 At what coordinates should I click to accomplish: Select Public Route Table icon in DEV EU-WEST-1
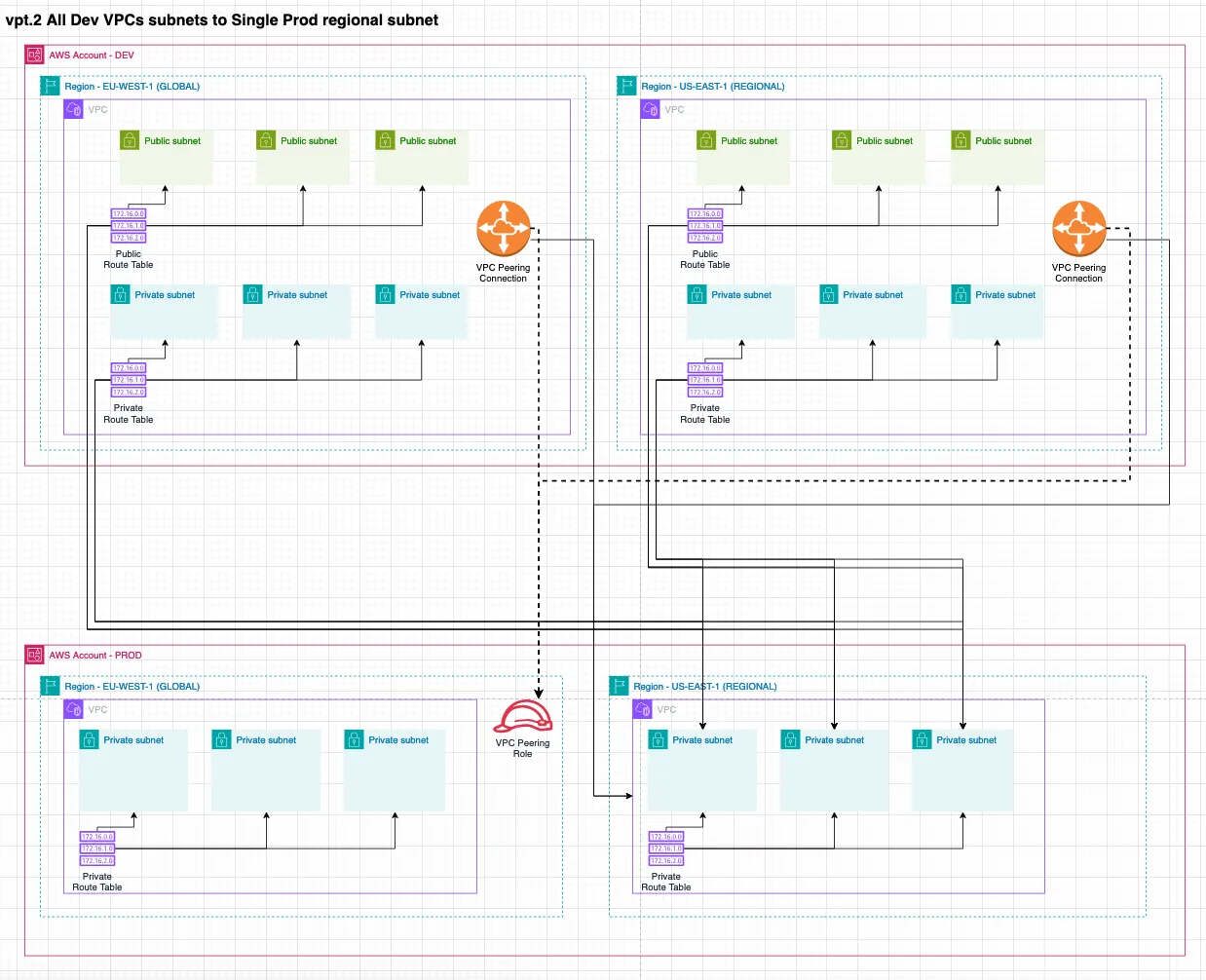click(129, 226)
